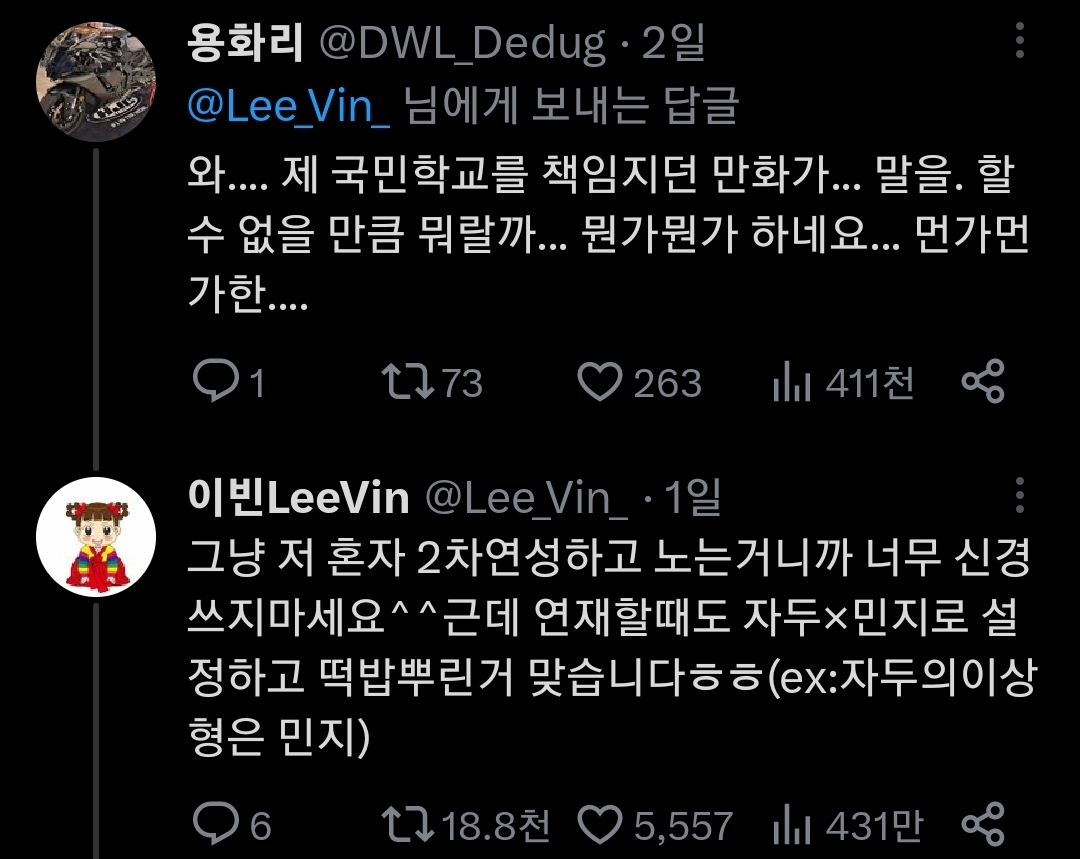Share 이빈LeeVin's tweet via share icon
The image size is (1080, 859).
[983, 824]
